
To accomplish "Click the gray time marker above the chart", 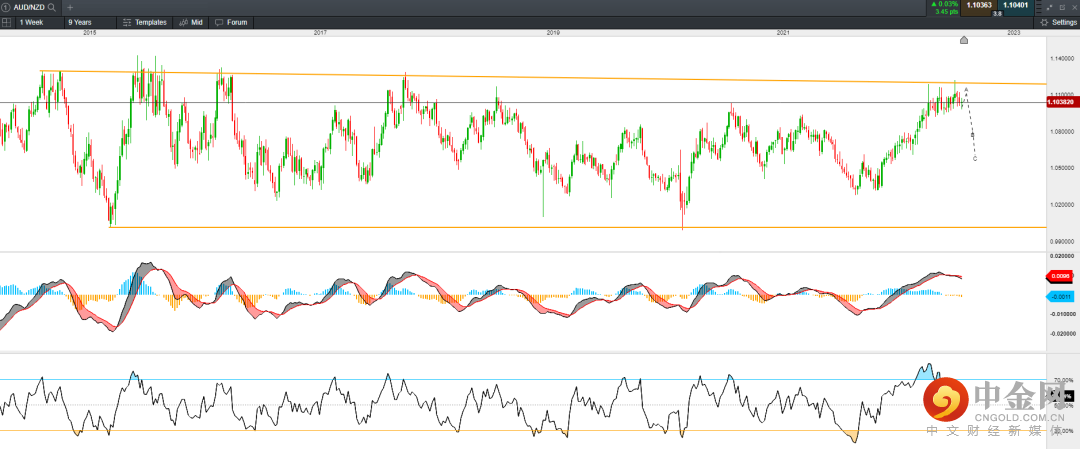I will coord(964,40).
